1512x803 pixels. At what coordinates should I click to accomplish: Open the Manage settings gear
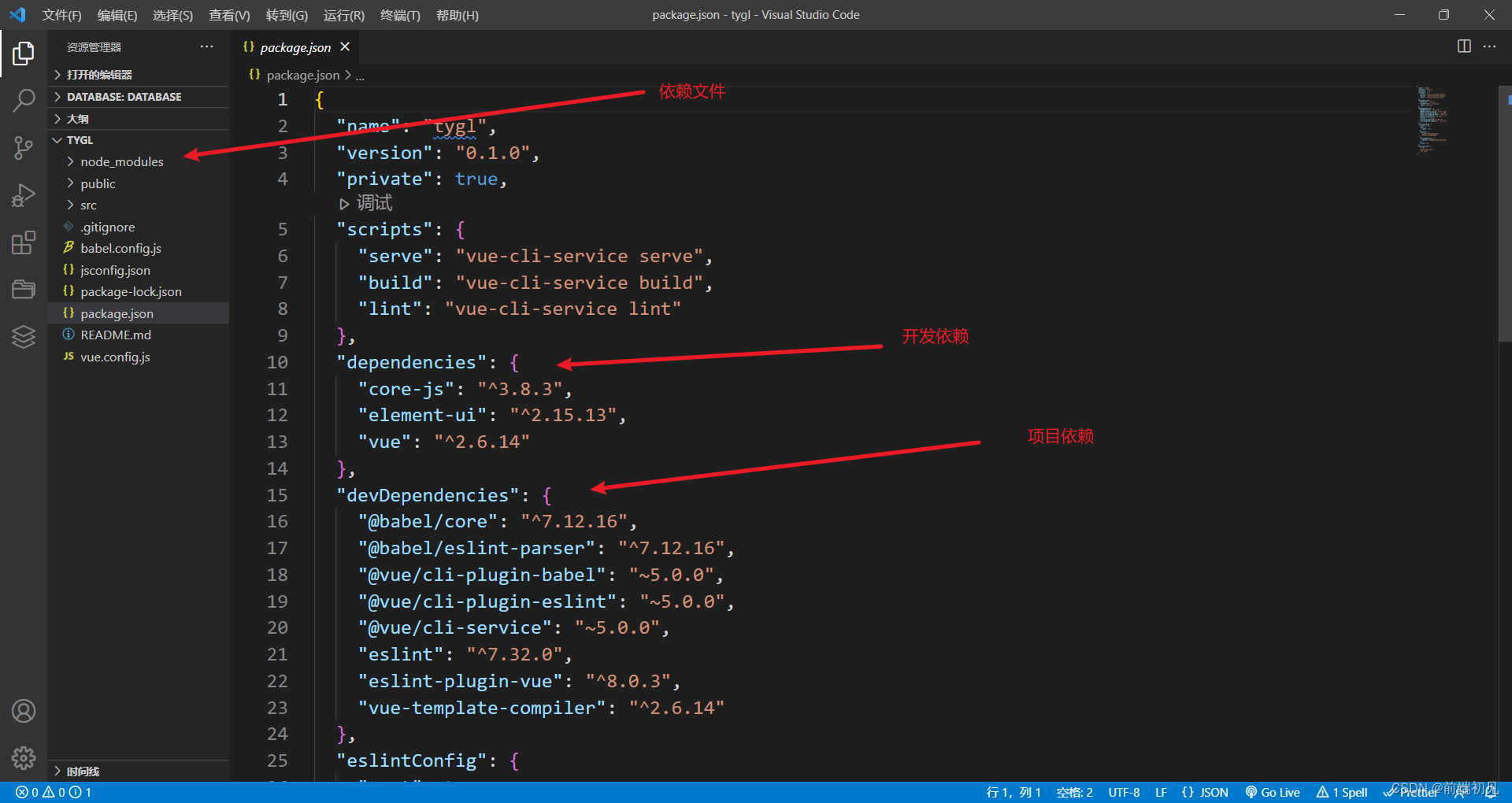(24, 758)
